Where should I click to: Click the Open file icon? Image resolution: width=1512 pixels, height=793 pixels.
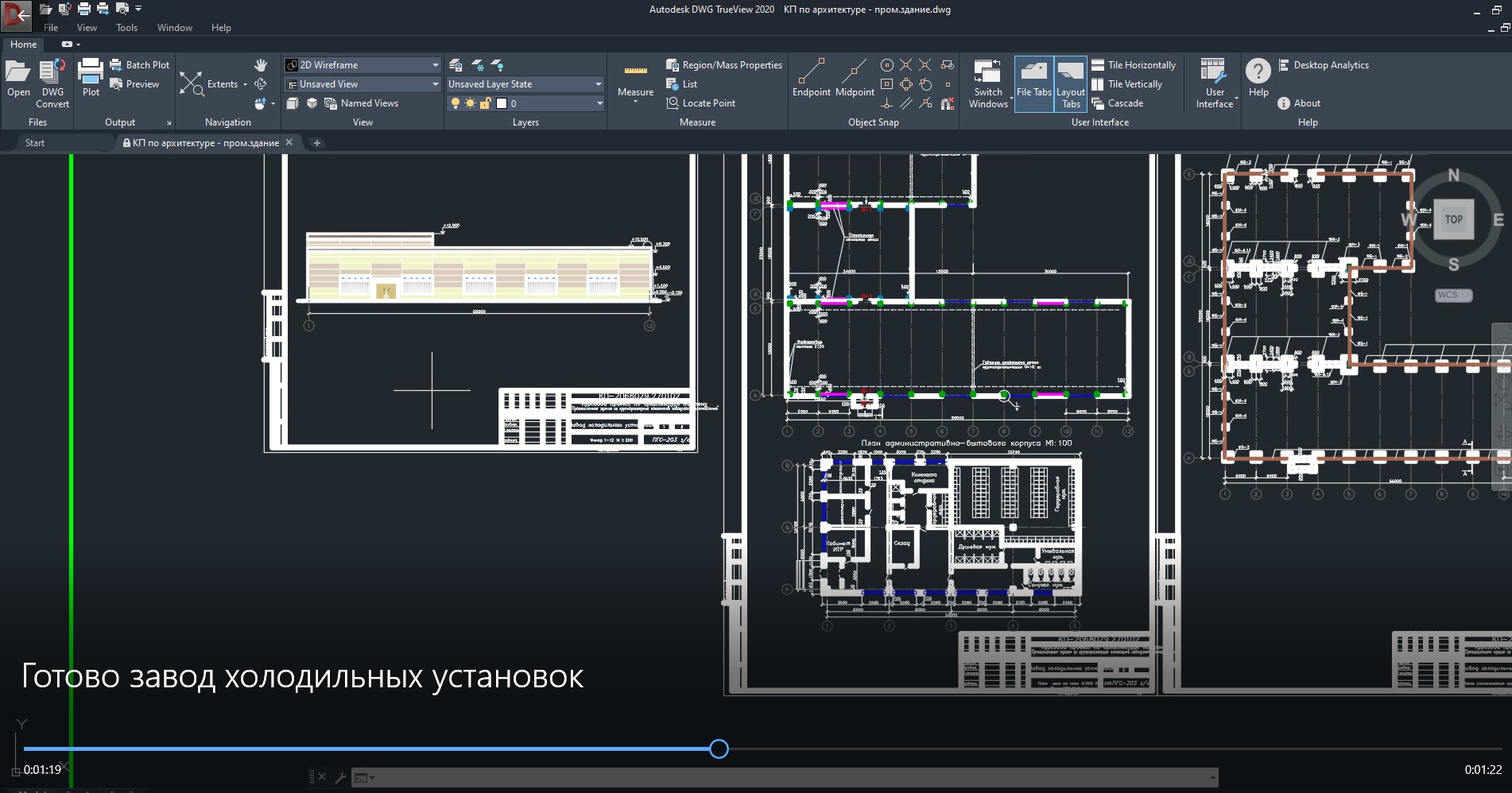[x=17, y=73]
